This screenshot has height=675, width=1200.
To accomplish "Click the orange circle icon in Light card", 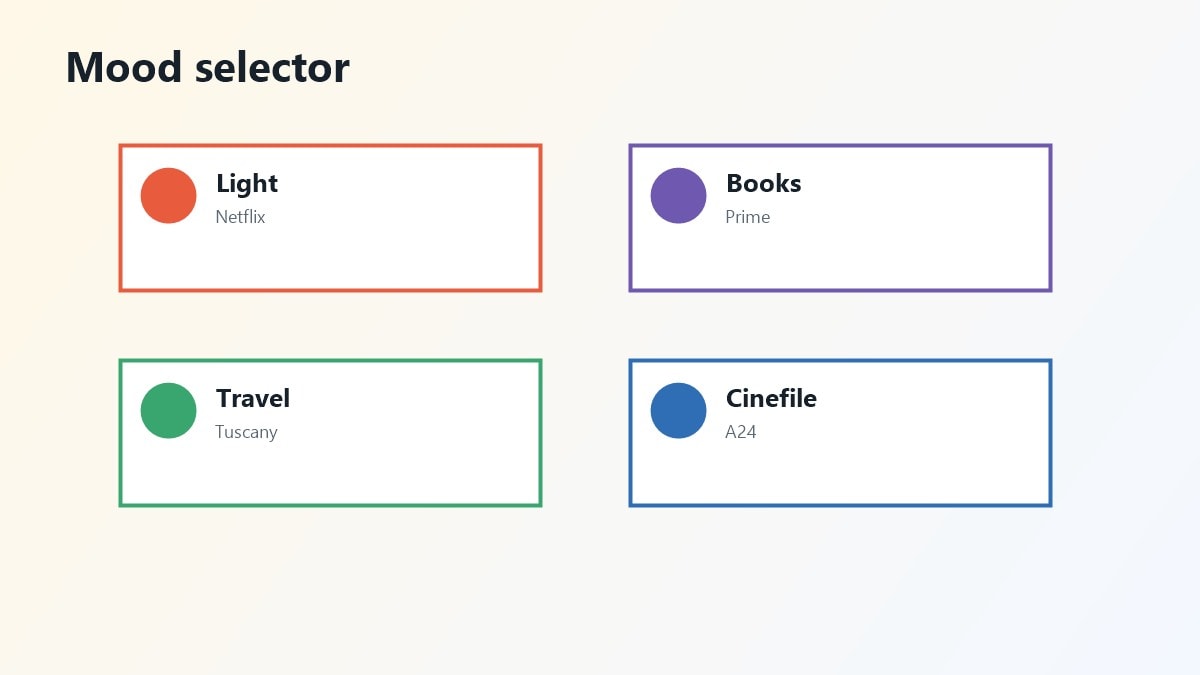I will pos(168,195).
